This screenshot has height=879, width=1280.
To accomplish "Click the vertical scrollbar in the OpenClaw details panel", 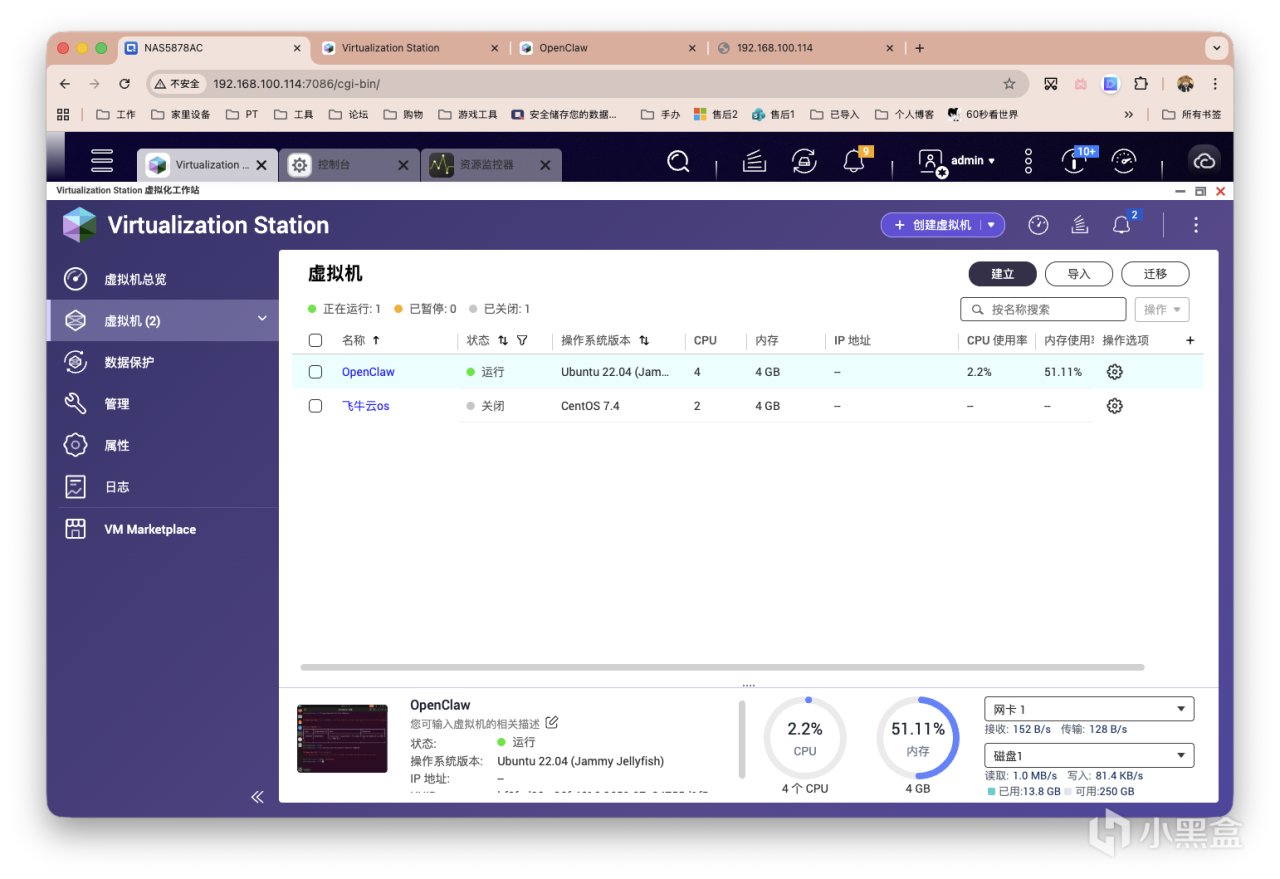I will (x=742, y=738).
